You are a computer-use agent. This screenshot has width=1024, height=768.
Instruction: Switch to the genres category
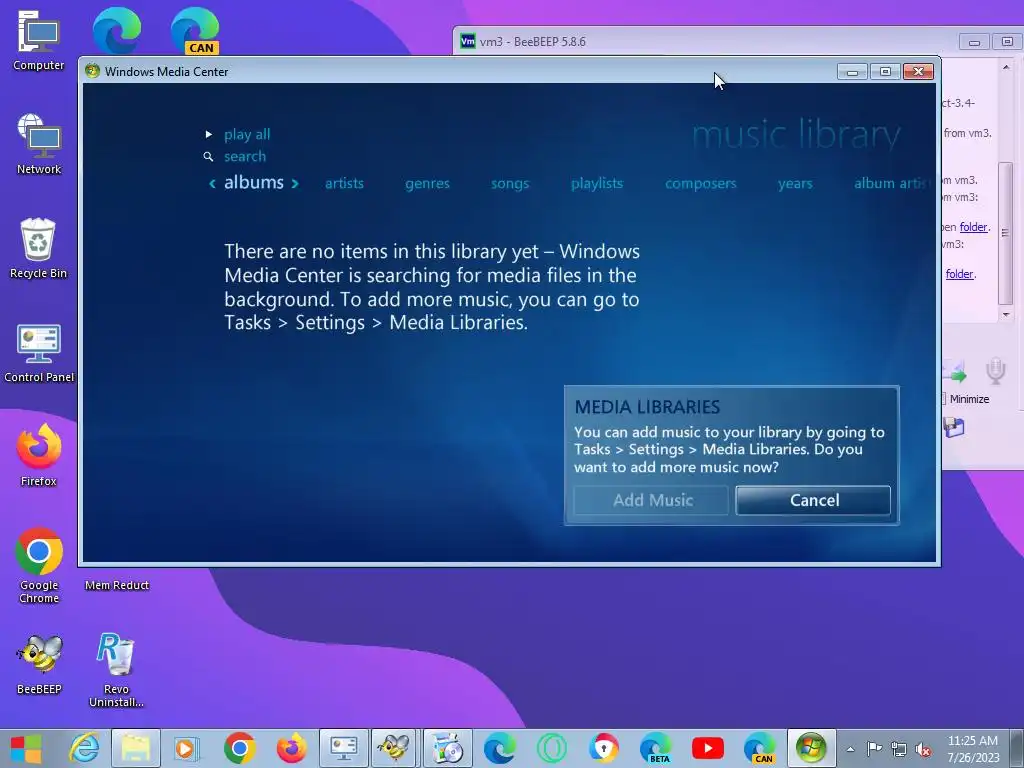[427, 184]
